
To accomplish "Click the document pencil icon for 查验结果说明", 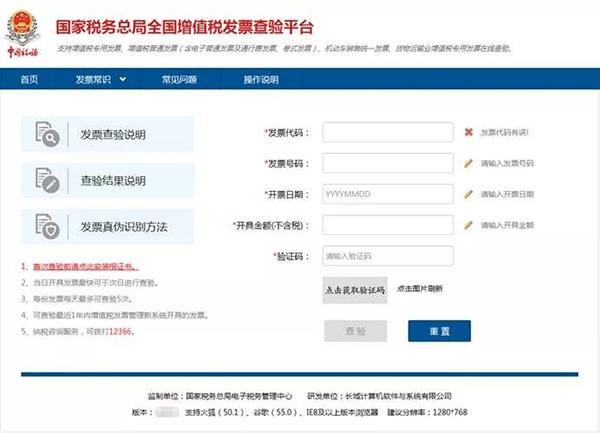I will click(x=47, y=180).
